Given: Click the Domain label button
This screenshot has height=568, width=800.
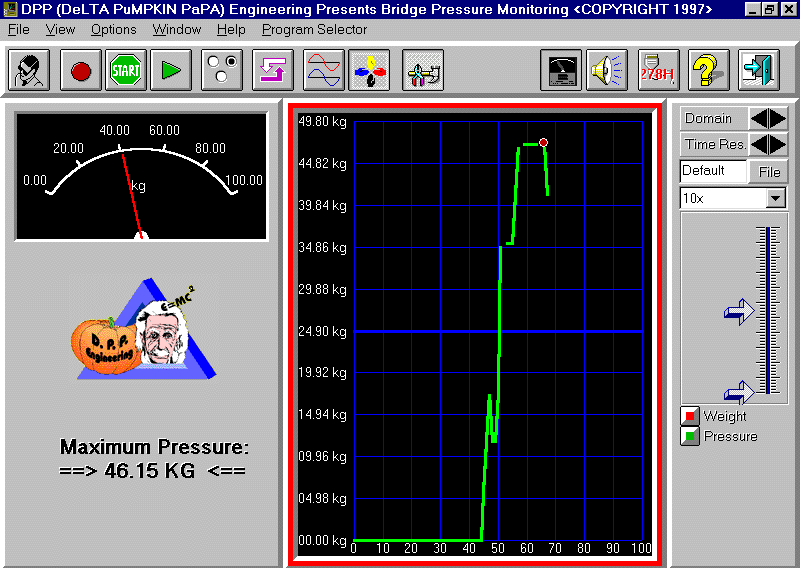Looking at the screenshot, I should (x=714, y=118).
